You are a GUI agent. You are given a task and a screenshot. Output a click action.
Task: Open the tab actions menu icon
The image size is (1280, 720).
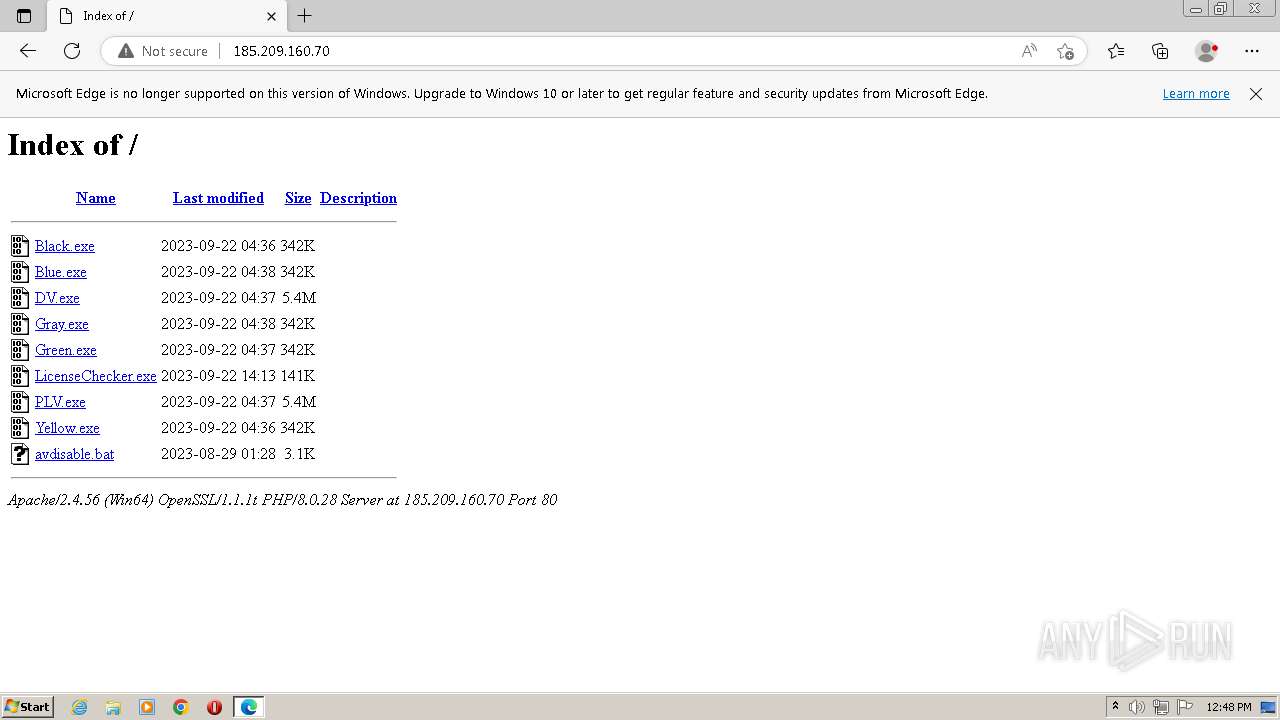click(x=24, y=16)
